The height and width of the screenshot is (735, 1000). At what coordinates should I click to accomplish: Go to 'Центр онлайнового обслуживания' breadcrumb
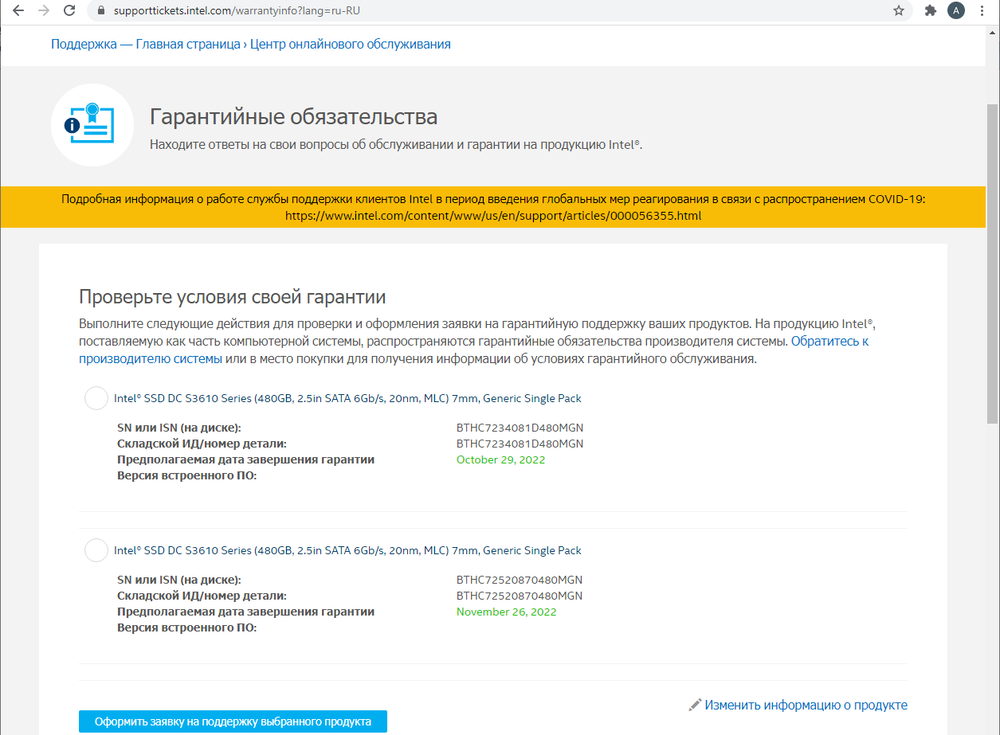[350, 44]
